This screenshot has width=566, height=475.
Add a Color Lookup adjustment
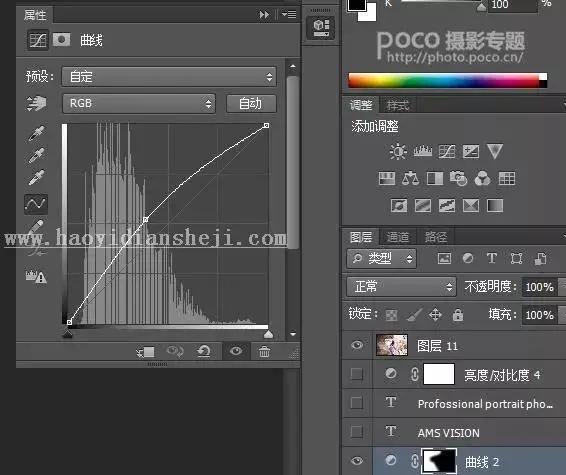tap(507, 178)
